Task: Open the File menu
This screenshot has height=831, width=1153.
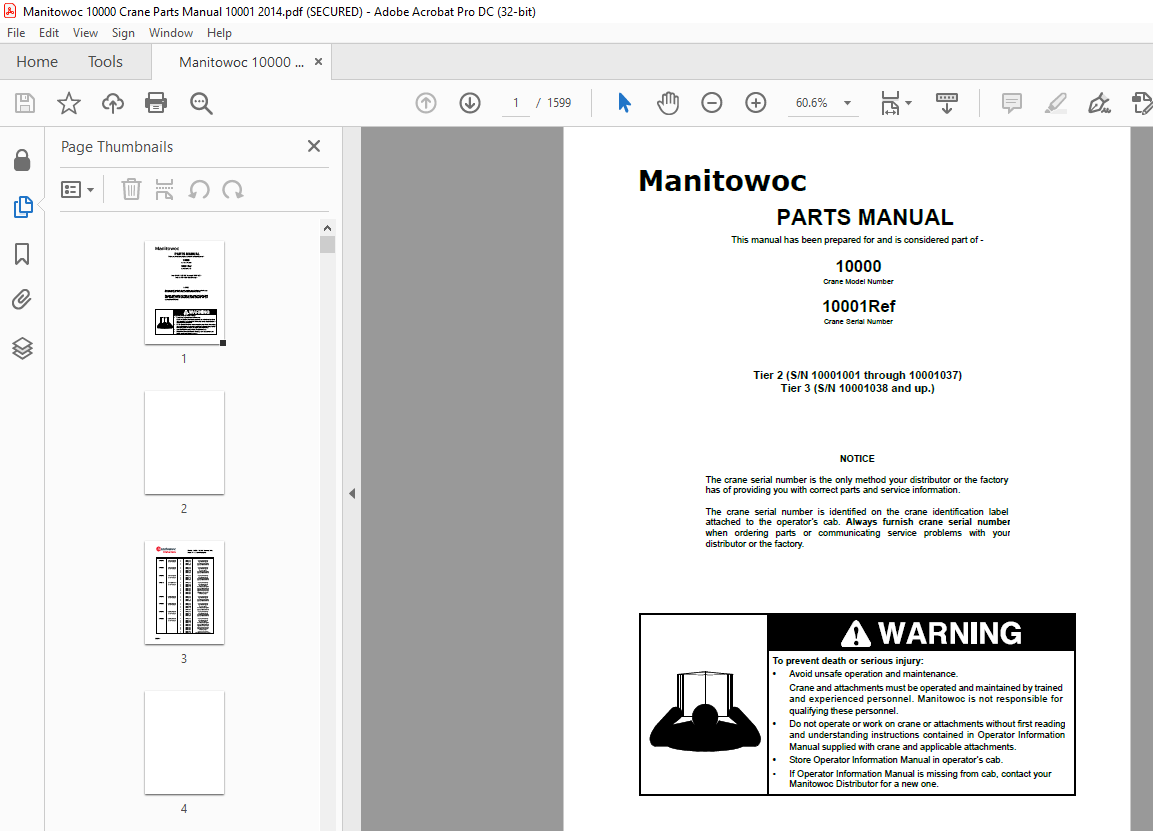Action: 16,33
